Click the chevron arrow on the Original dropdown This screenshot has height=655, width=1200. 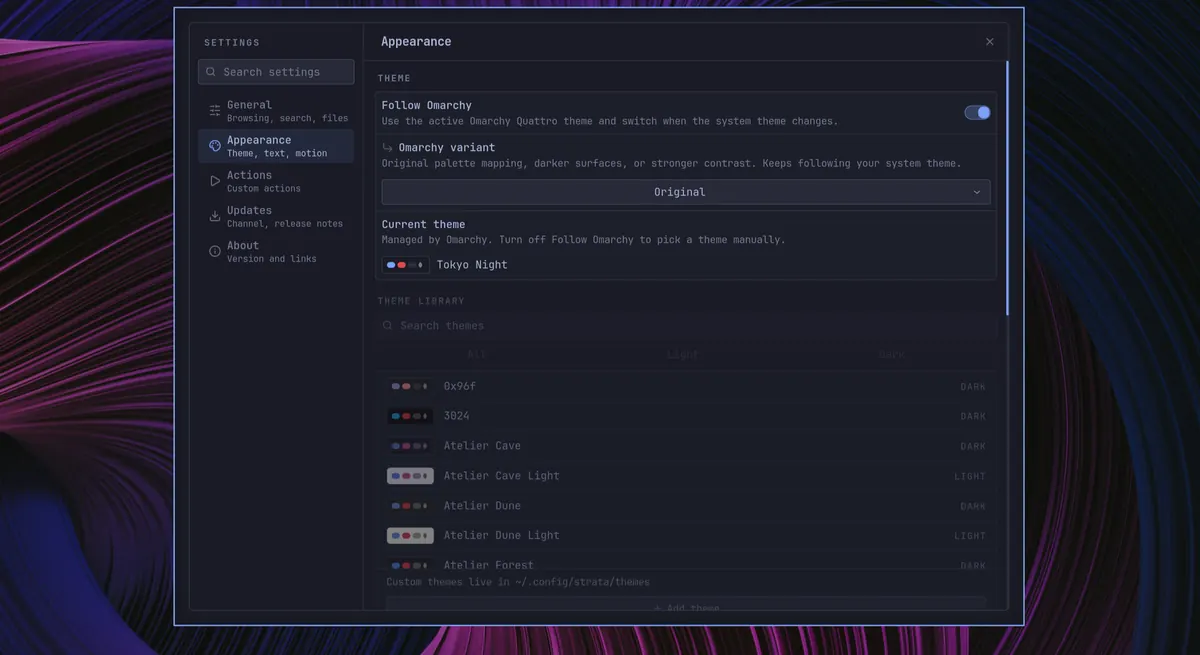click(x=977, y=192)
